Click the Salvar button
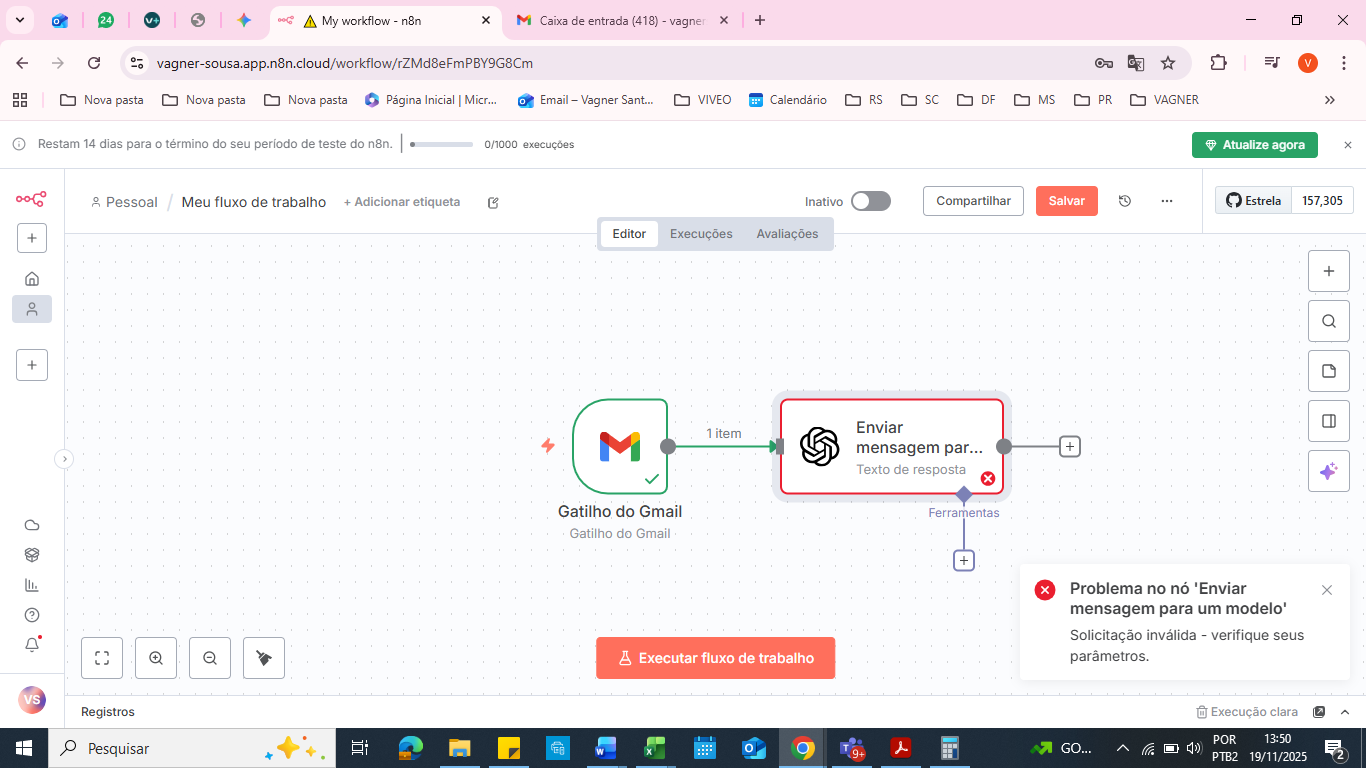 point(1067,201)
